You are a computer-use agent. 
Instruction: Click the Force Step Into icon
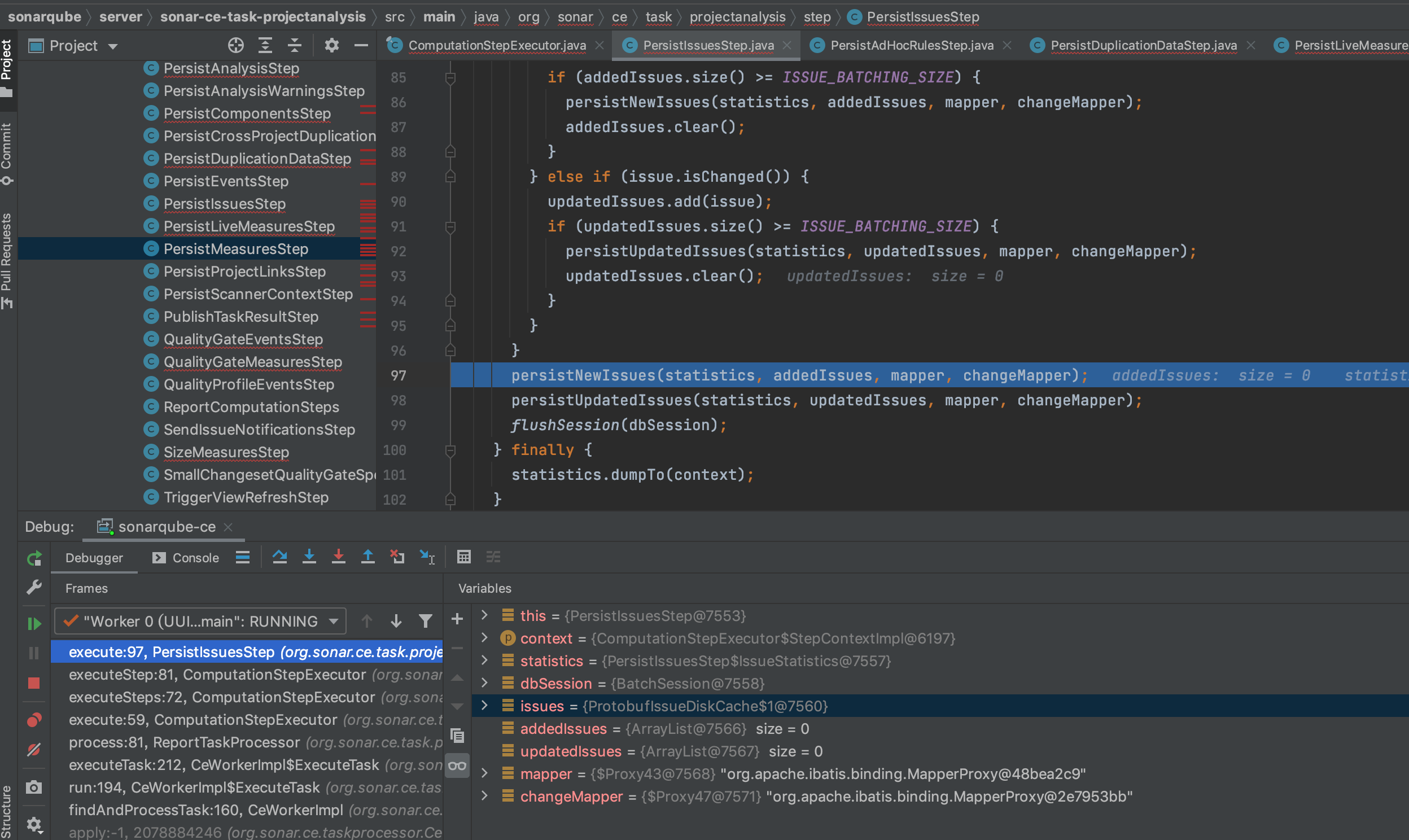(339, 557)
